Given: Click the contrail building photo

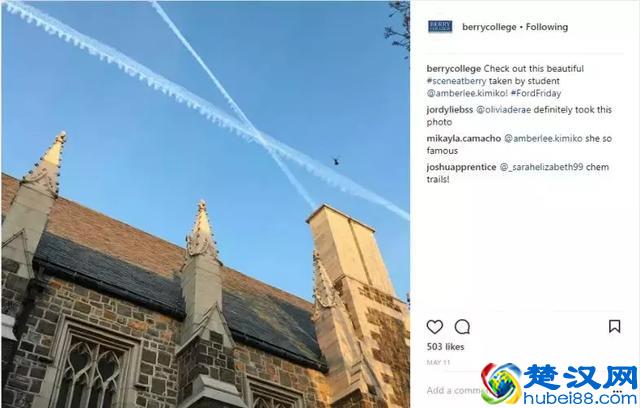Looking at the screenshot, I should click(206, 204).
